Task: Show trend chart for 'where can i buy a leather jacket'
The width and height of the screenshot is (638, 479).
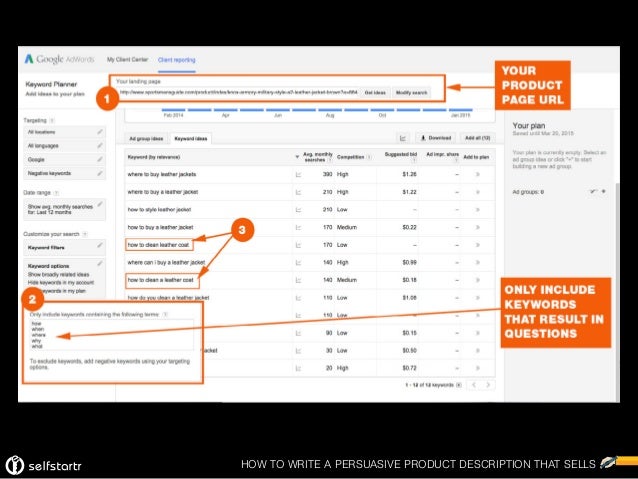Action: pyautogui.click(x=298, y=262)
